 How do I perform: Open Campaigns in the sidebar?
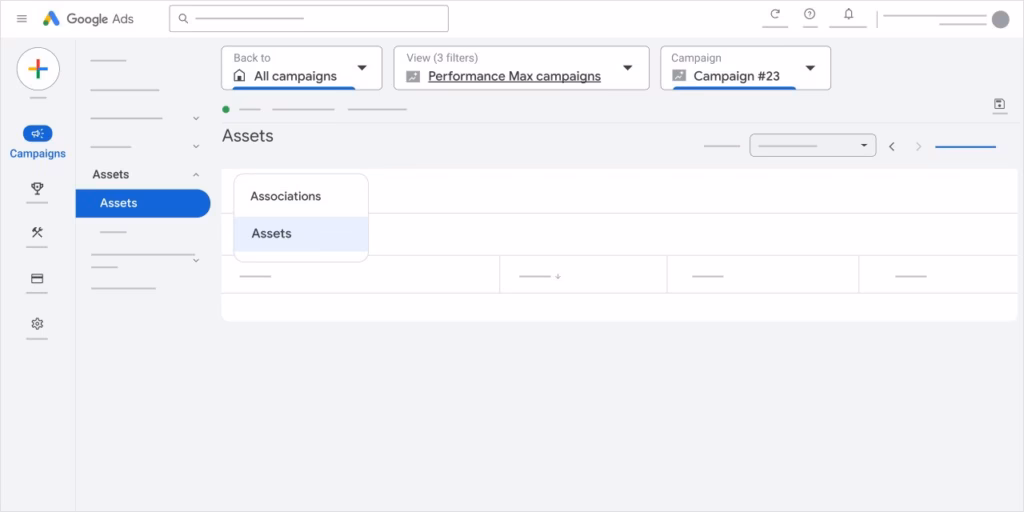38,142
